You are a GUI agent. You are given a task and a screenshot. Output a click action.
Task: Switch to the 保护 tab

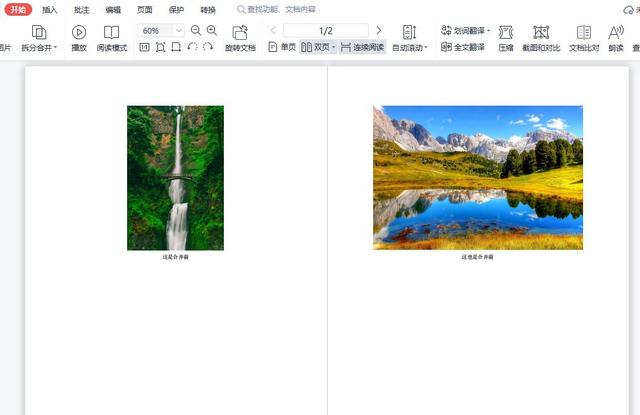(x=176, y=10)
